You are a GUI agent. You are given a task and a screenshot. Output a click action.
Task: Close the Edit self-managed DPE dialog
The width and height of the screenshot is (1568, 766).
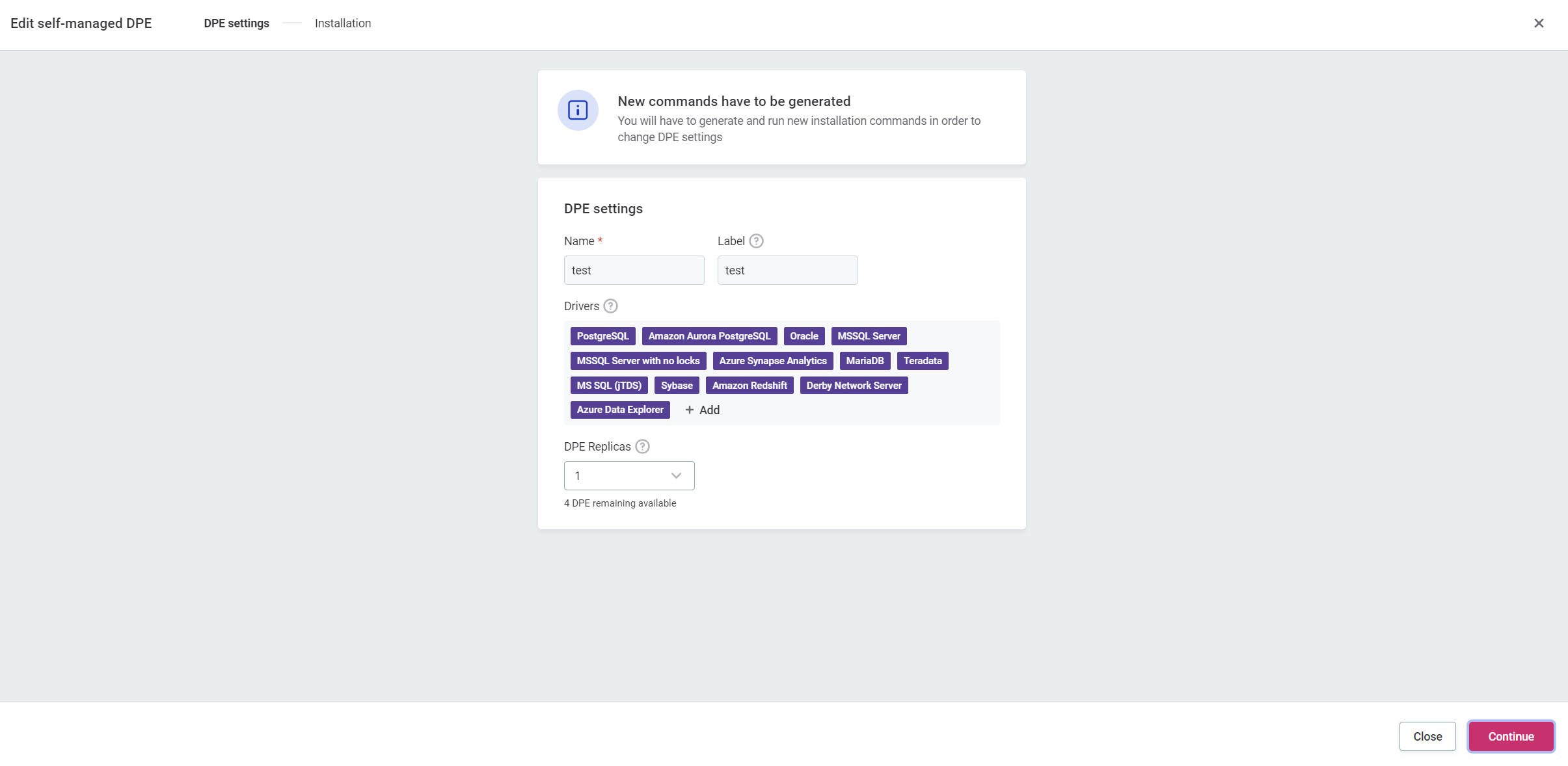tap(1539, 23)
